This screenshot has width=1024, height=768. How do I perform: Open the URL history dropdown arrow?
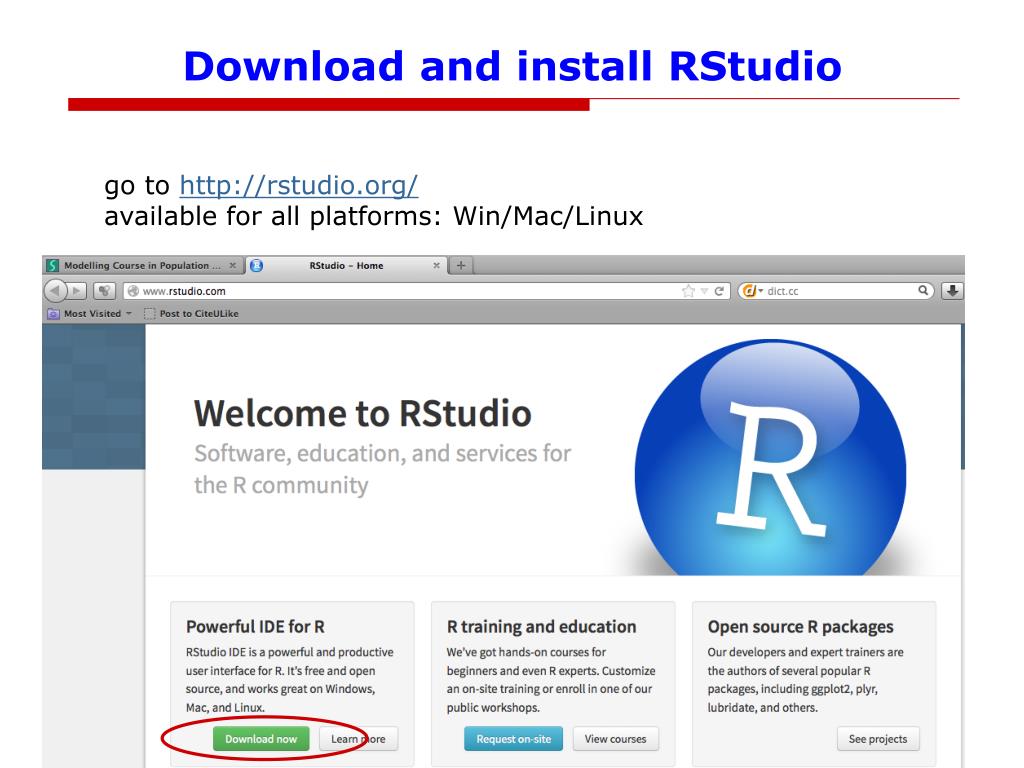click(704, 291)
